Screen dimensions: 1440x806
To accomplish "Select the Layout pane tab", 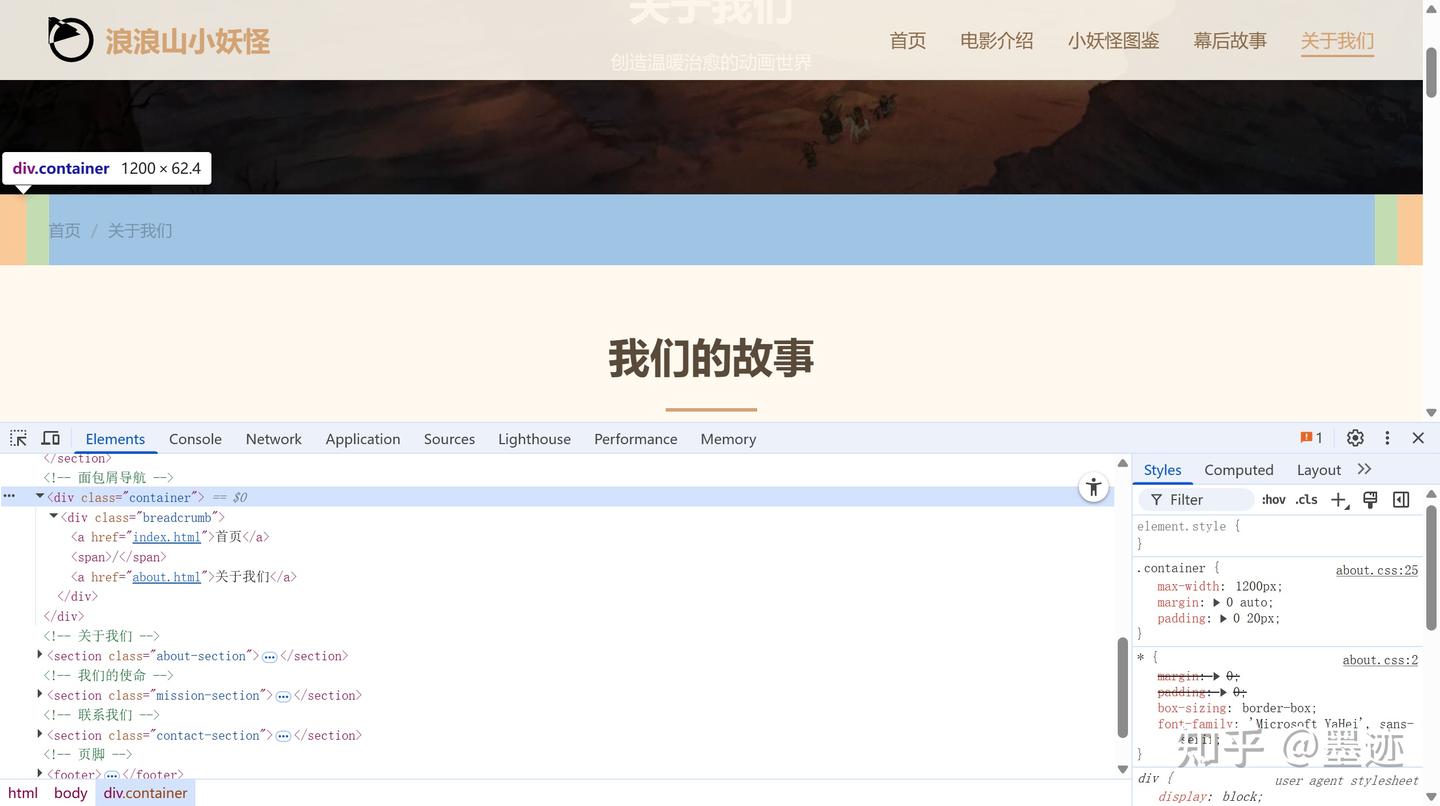I will [x=1319, y=470].
